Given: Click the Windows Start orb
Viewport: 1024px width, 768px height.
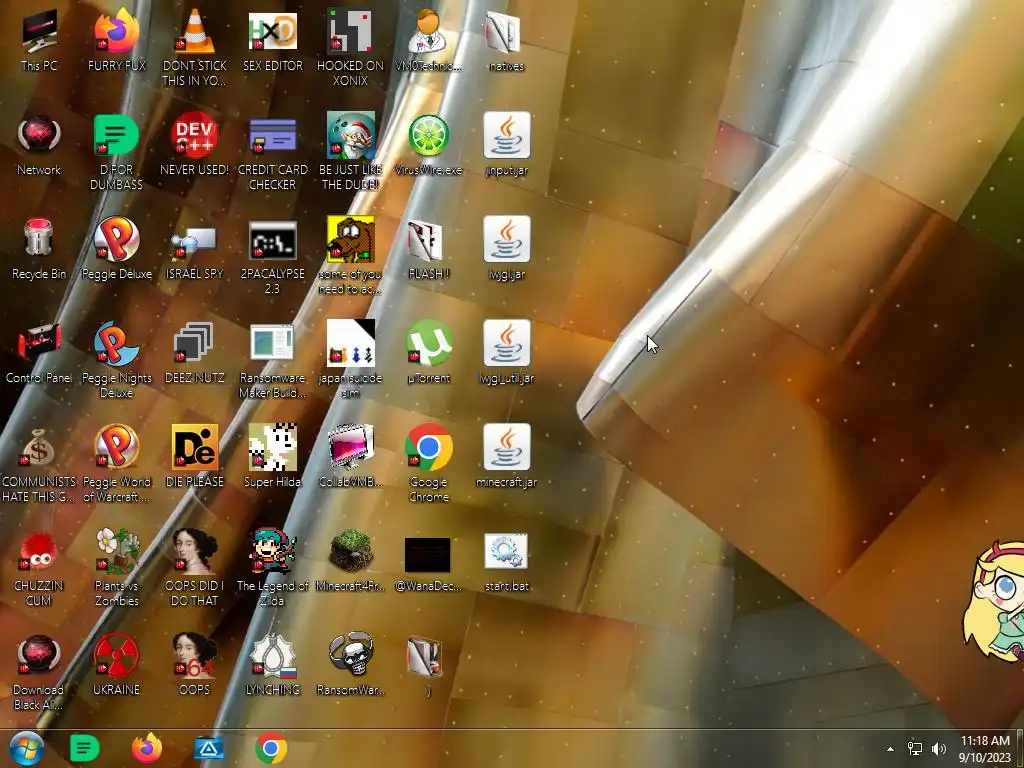Looking at the screenshot, I should pyautogui.click(x=26, y=748).
